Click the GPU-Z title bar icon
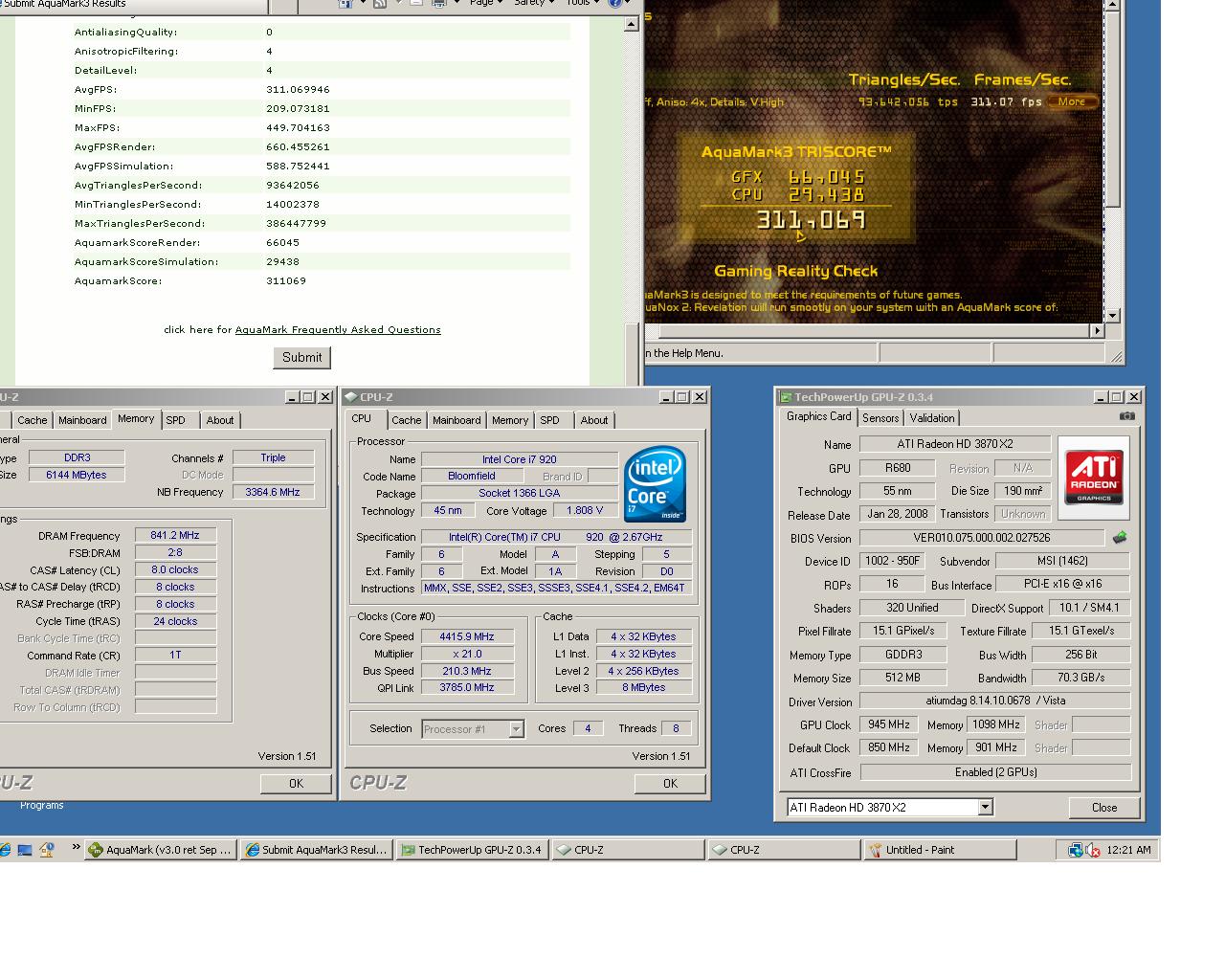Viewport: 1225px width, 980px height. pos(786,397)
